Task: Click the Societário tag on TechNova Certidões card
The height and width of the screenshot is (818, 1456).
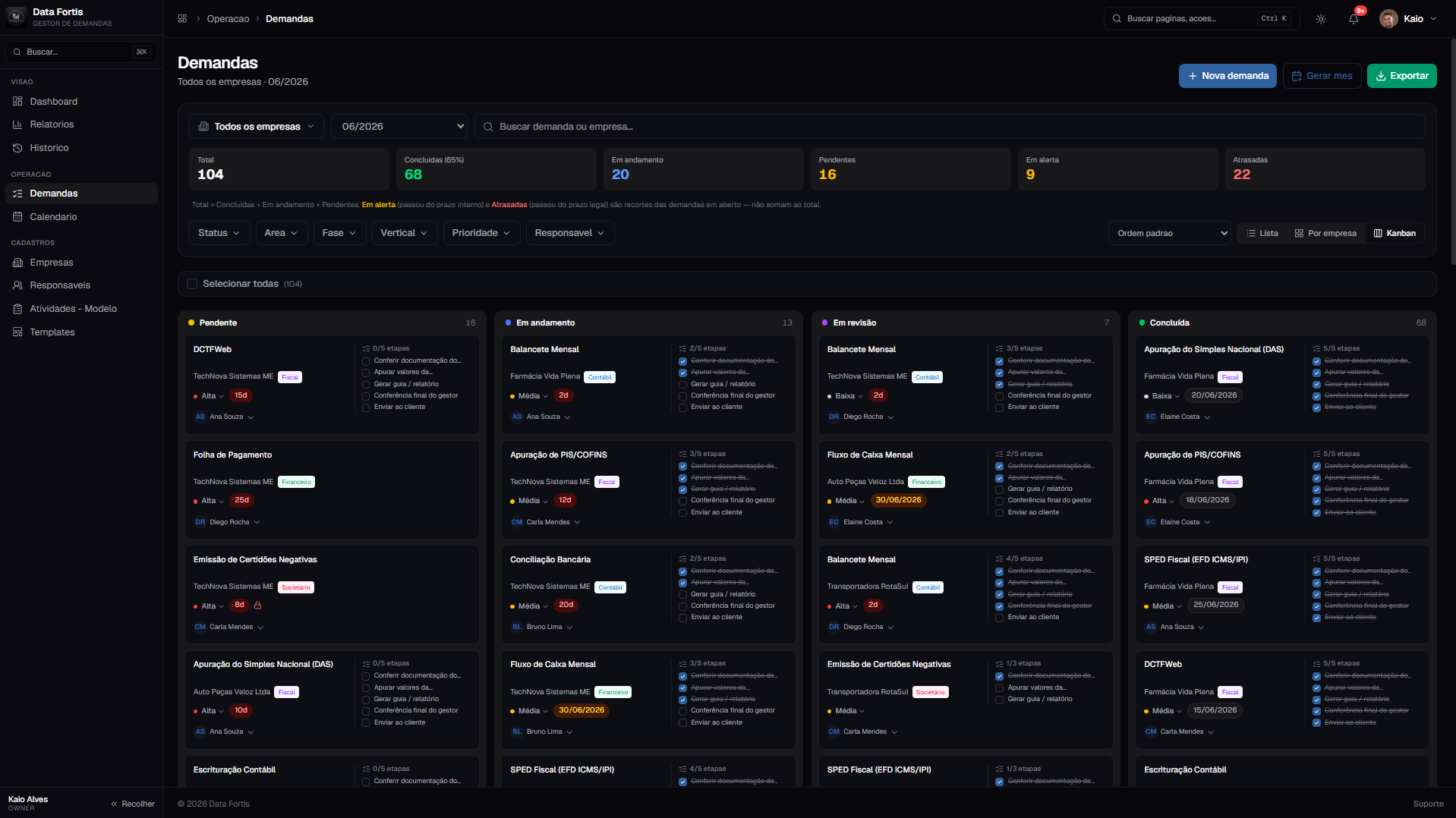Action: [x=296, y=587]
